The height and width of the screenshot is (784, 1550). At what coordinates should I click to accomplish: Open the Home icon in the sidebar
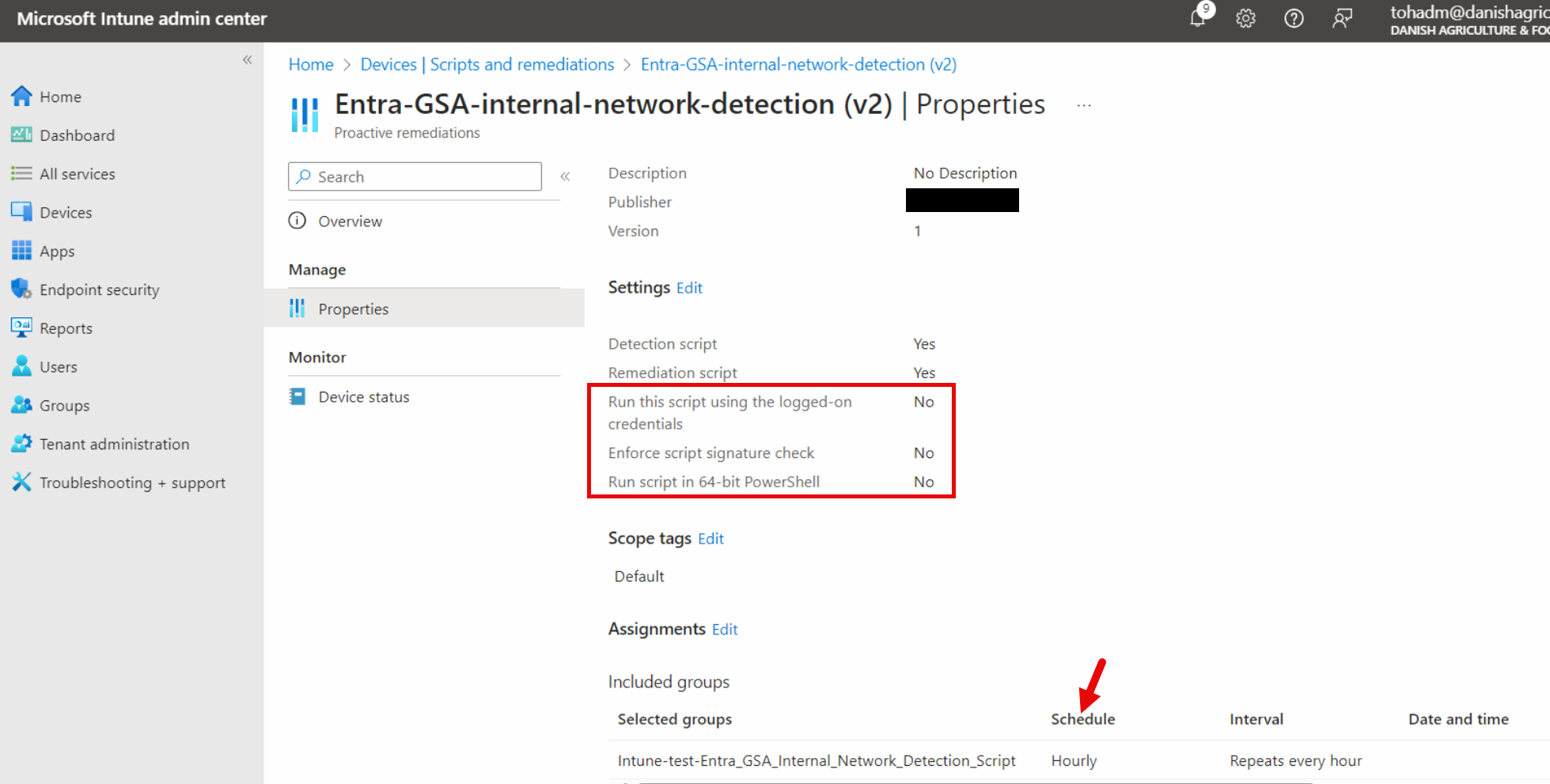click(x=21, y=96)
